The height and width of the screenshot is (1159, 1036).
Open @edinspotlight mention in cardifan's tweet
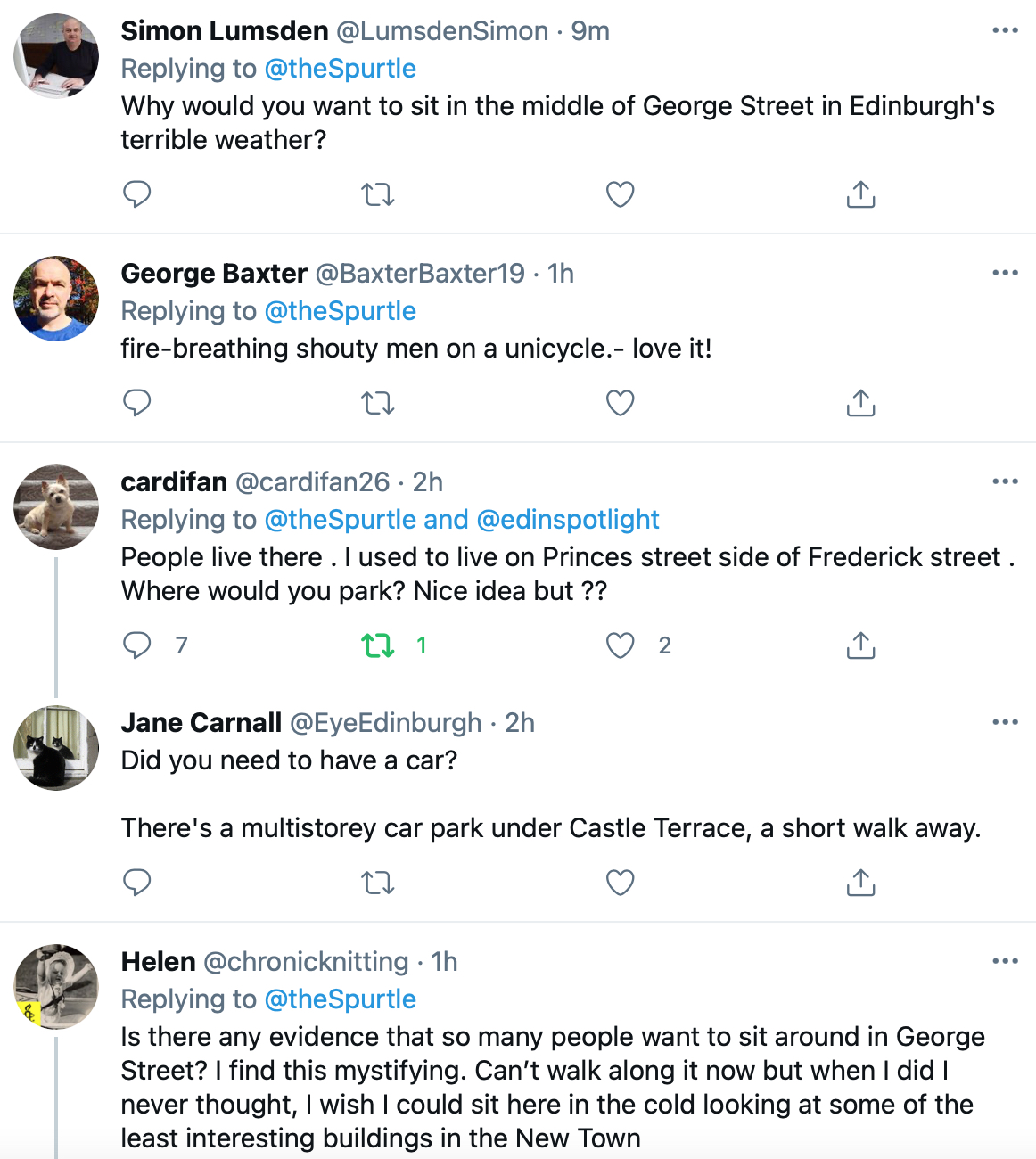tap(568, 520)
